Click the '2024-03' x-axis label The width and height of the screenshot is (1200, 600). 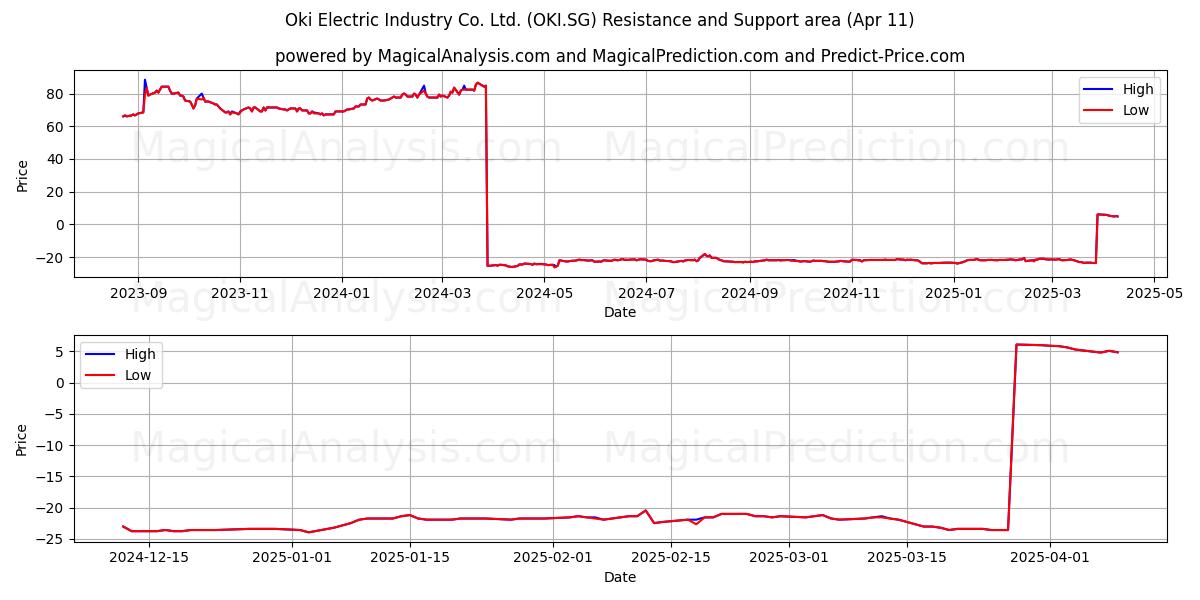click(442, 293)
